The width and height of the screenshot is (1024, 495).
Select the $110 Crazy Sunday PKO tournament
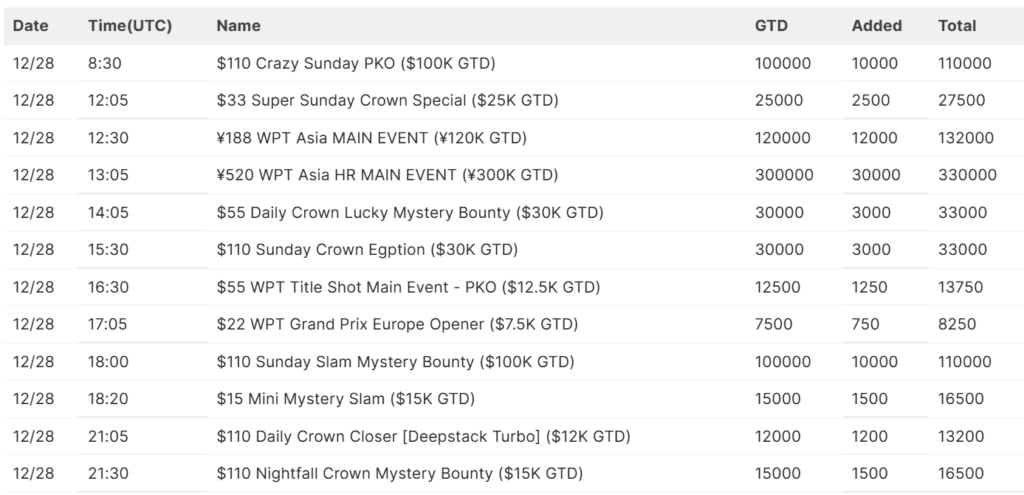point(356,63)
